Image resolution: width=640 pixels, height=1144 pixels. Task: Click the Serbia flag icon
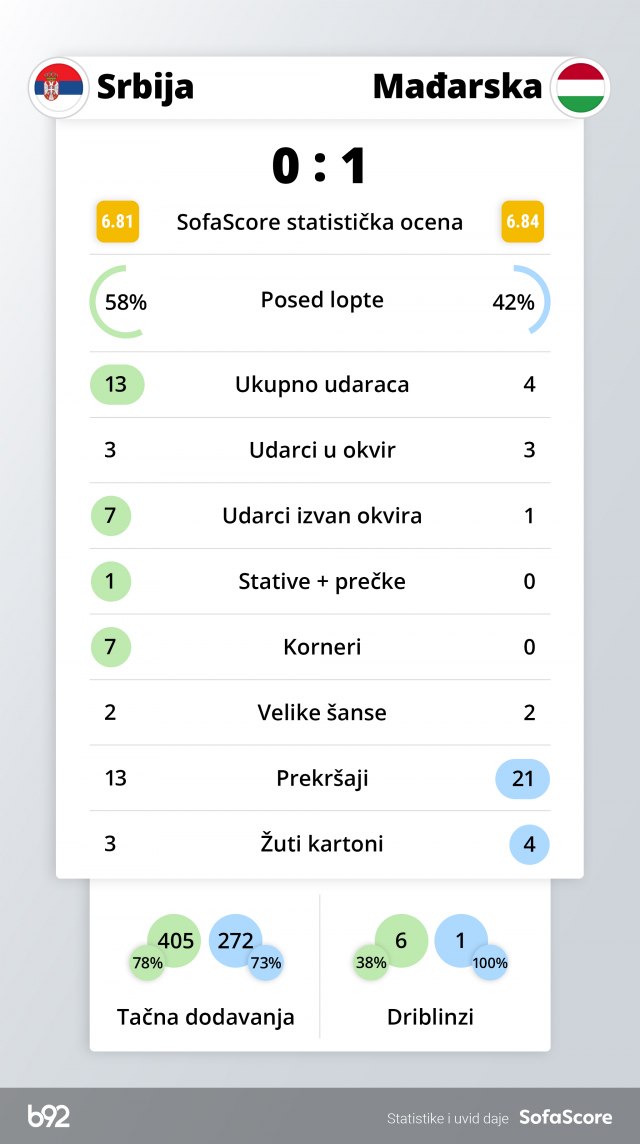point(59,87)
